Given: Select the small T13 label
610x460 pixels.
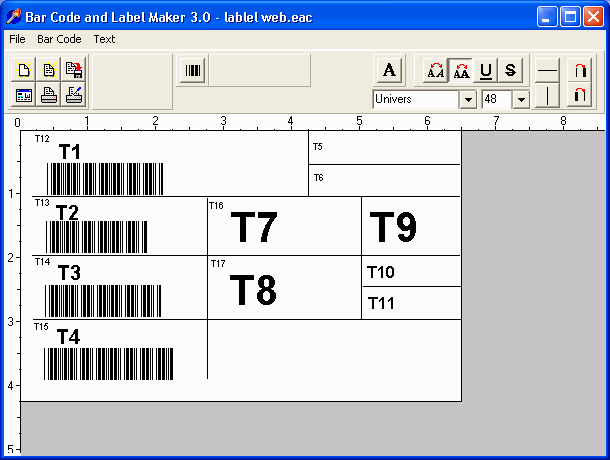Looking at the screenshot, I should [42, 203].
